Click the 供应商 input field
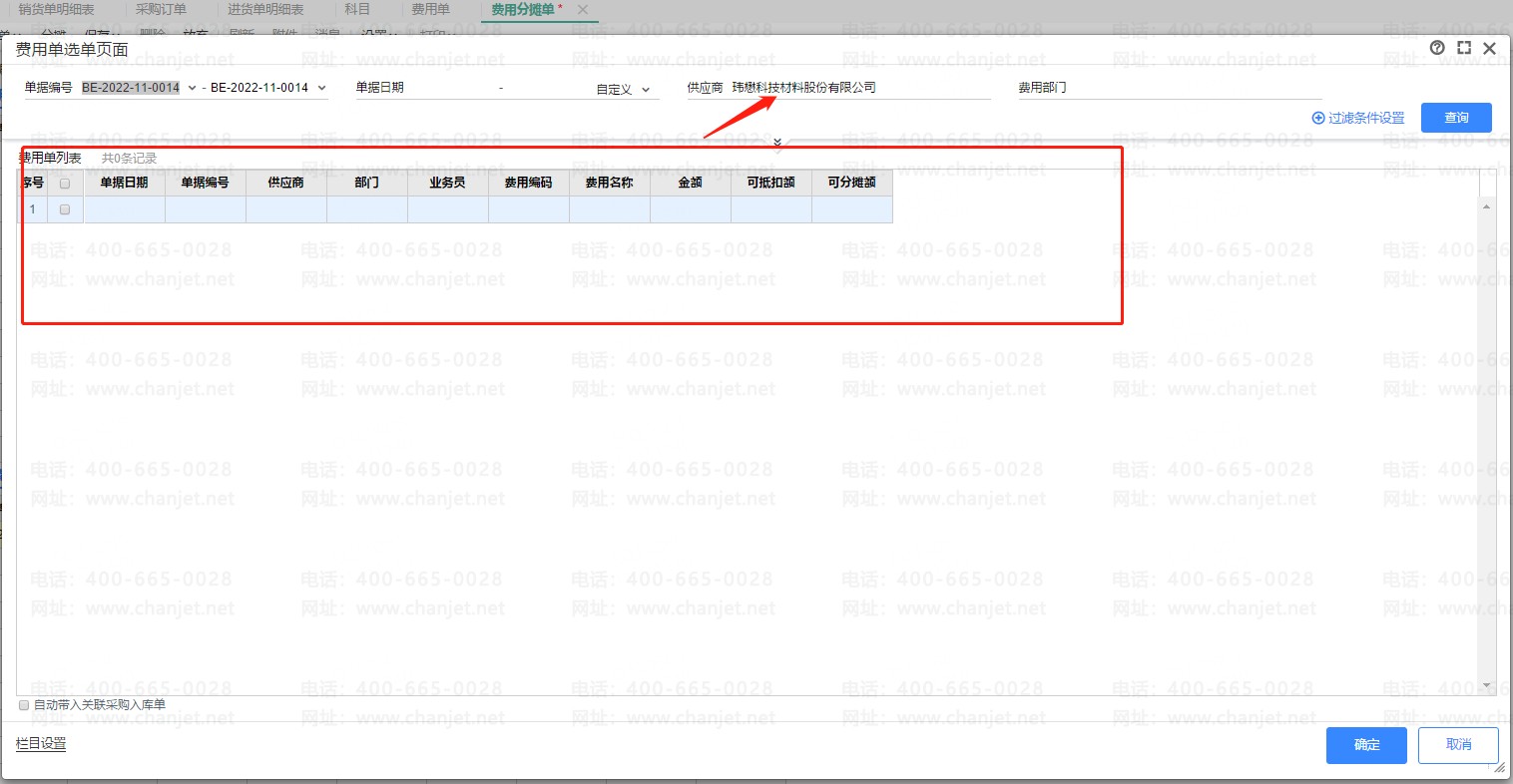 [x=860, y=88]
